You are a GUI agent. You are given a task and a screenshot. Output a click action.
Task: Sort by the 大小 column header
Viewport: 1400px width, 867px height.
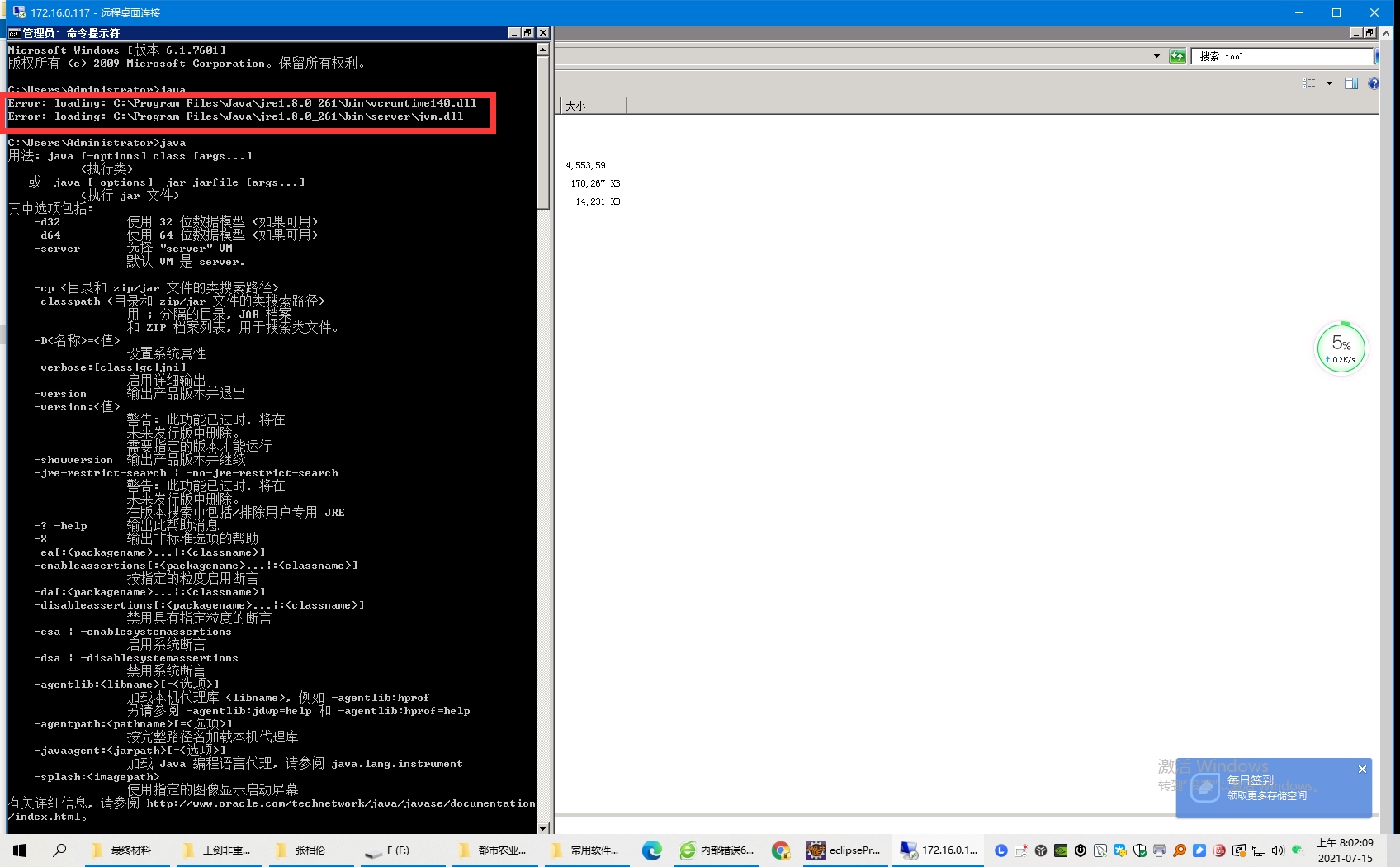point(594,106)
